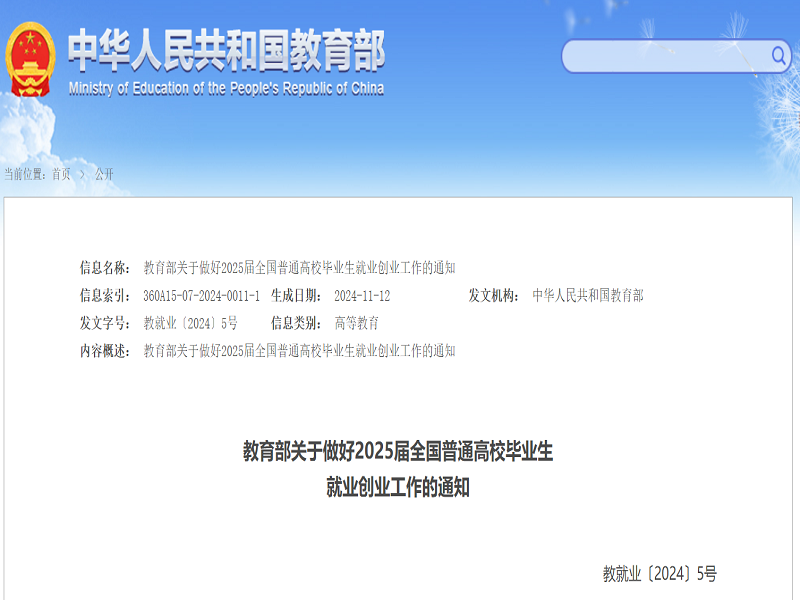800x600 pixels.
Task: Click the 信息类别 value 高等教育
Action: tap(357, 323)
